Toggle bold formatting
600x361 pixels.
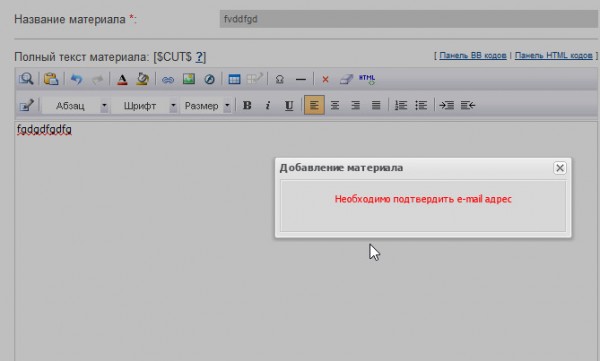coord(247,105)
